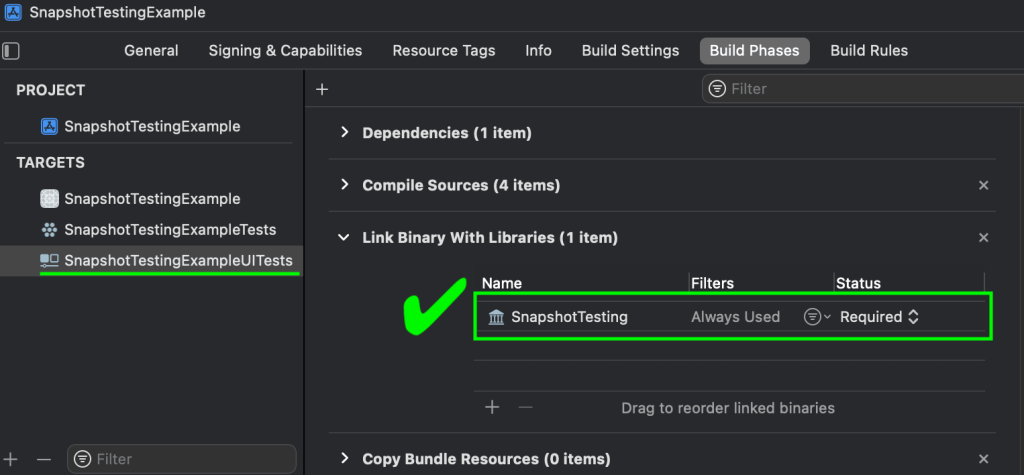Click Link Binary With Libraries heading

490,238
